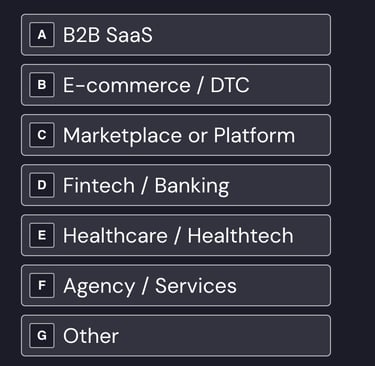Click the letter A key badge
The height and width of the screenshot is (366, 375).
point(42,35)
